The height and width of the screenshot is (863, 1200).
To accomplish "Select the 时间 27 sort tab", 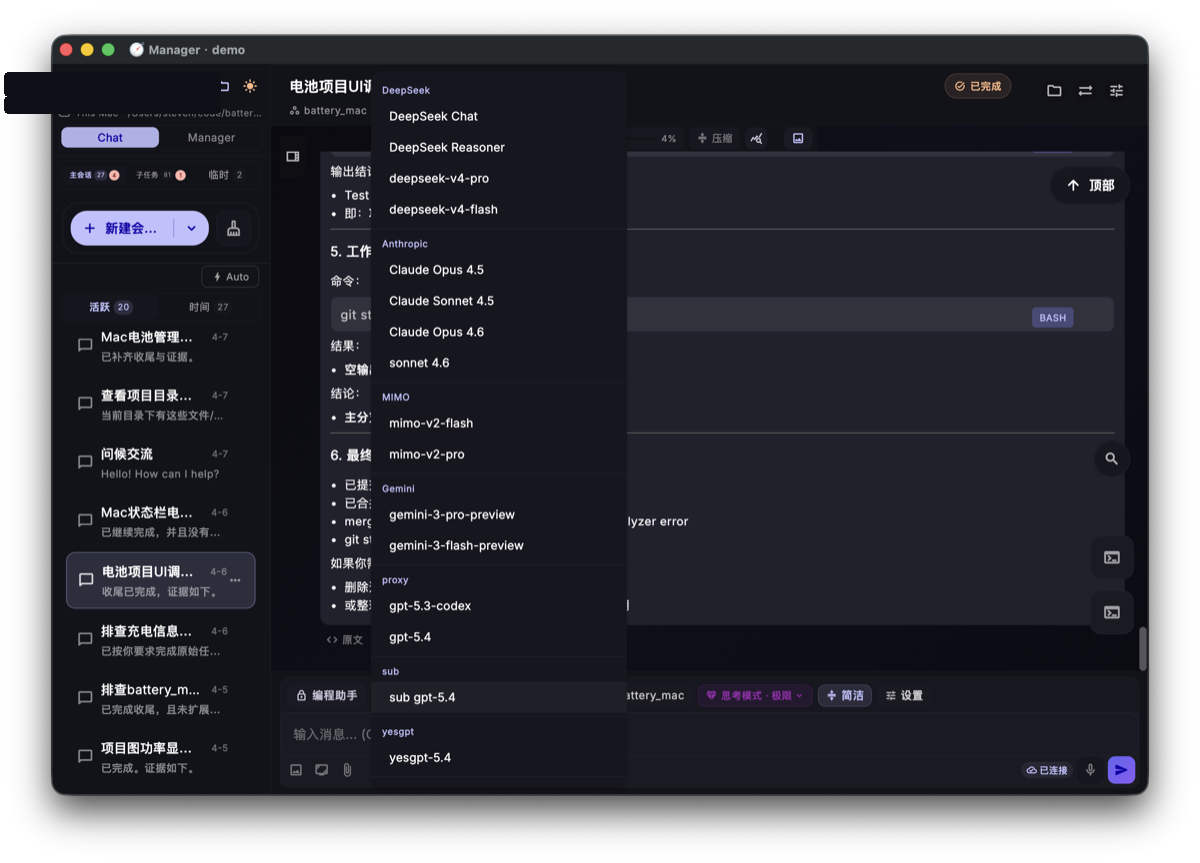I will pos(209,307).
